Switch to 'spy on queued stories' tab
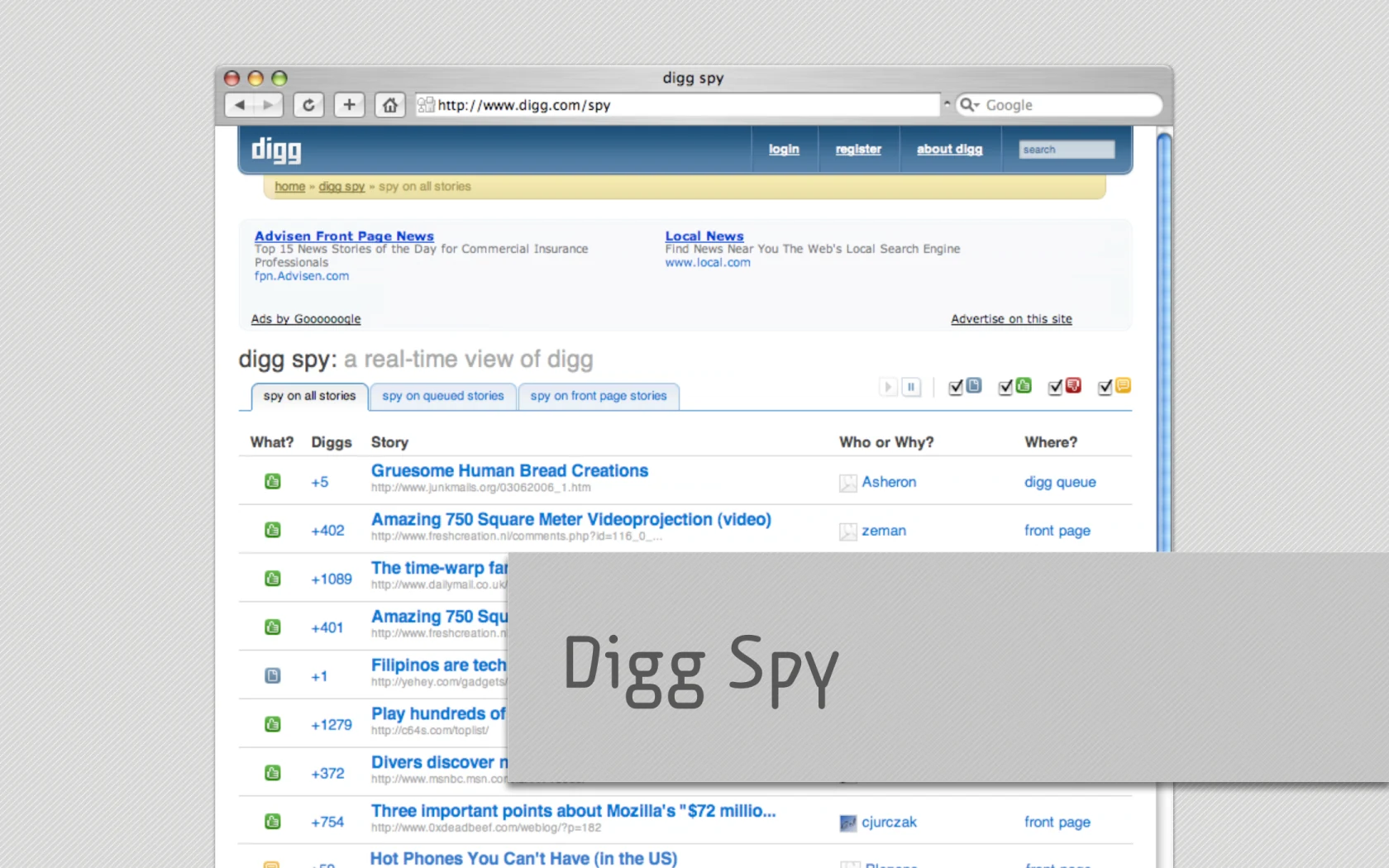 pos(443,396)
